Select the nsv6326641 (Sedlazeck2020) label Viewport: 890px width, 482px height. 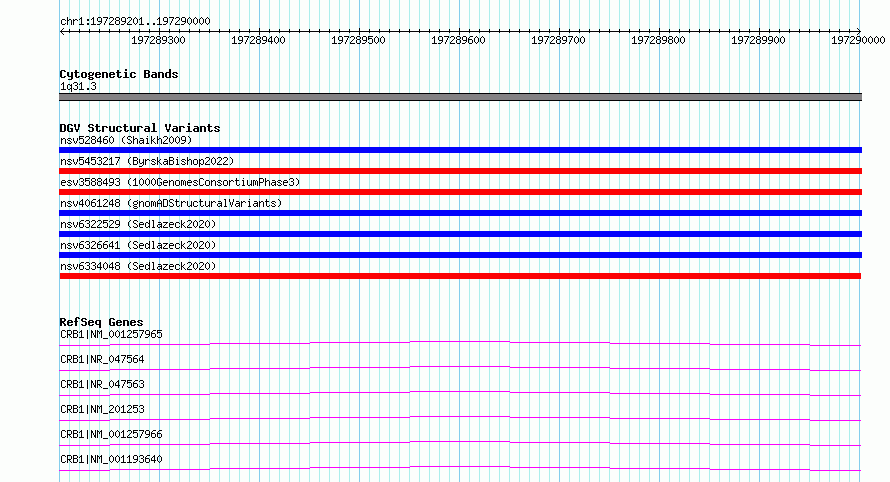138,245
